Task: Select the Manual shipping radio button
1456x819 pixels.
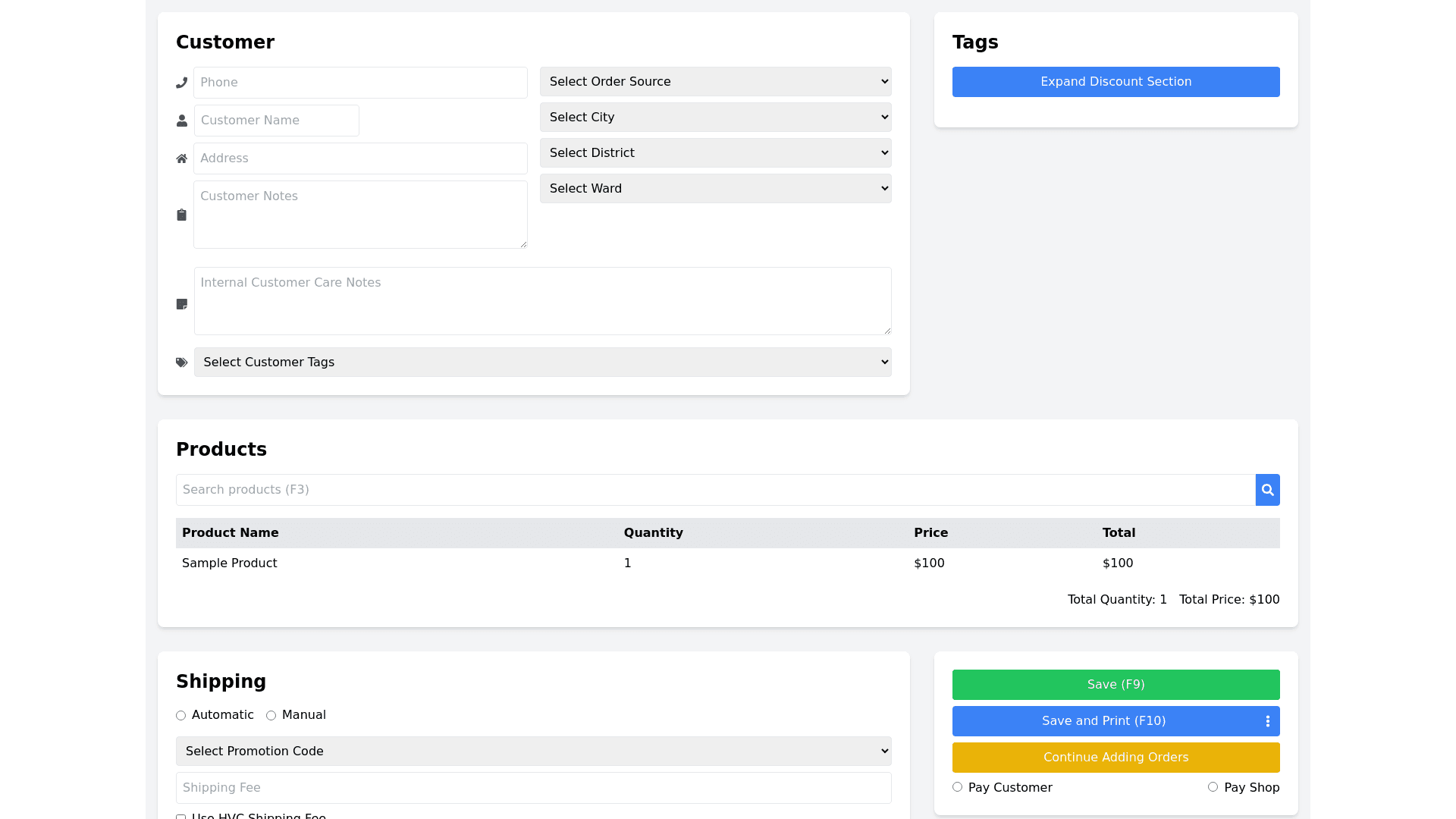Action: 271,715
